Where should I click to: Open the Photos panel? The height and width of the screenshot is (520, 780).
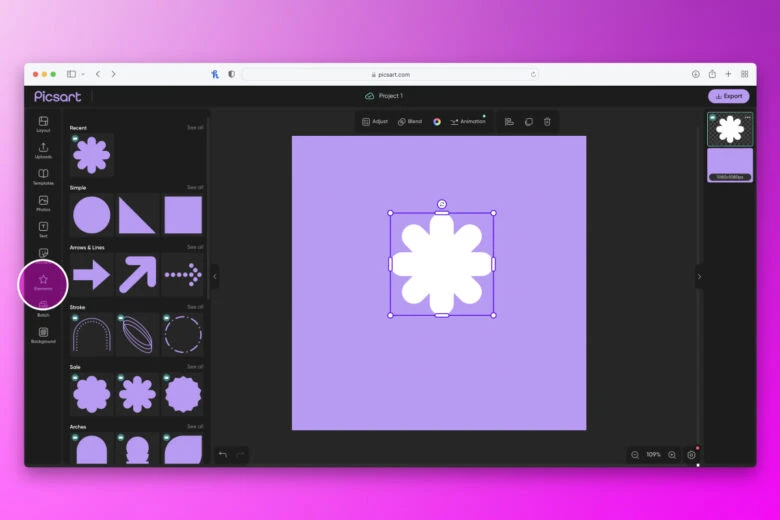point(43,203)
